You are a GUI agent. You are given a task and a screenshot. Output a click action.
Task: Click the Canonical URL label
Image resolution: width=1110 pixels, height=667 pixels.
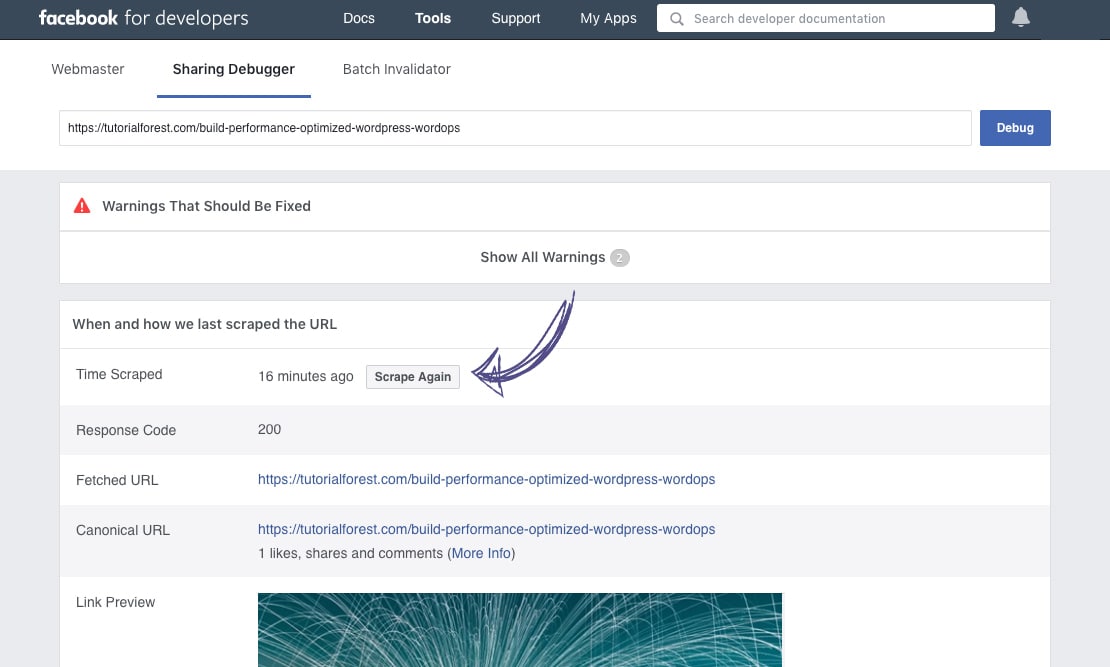[122, 530]
